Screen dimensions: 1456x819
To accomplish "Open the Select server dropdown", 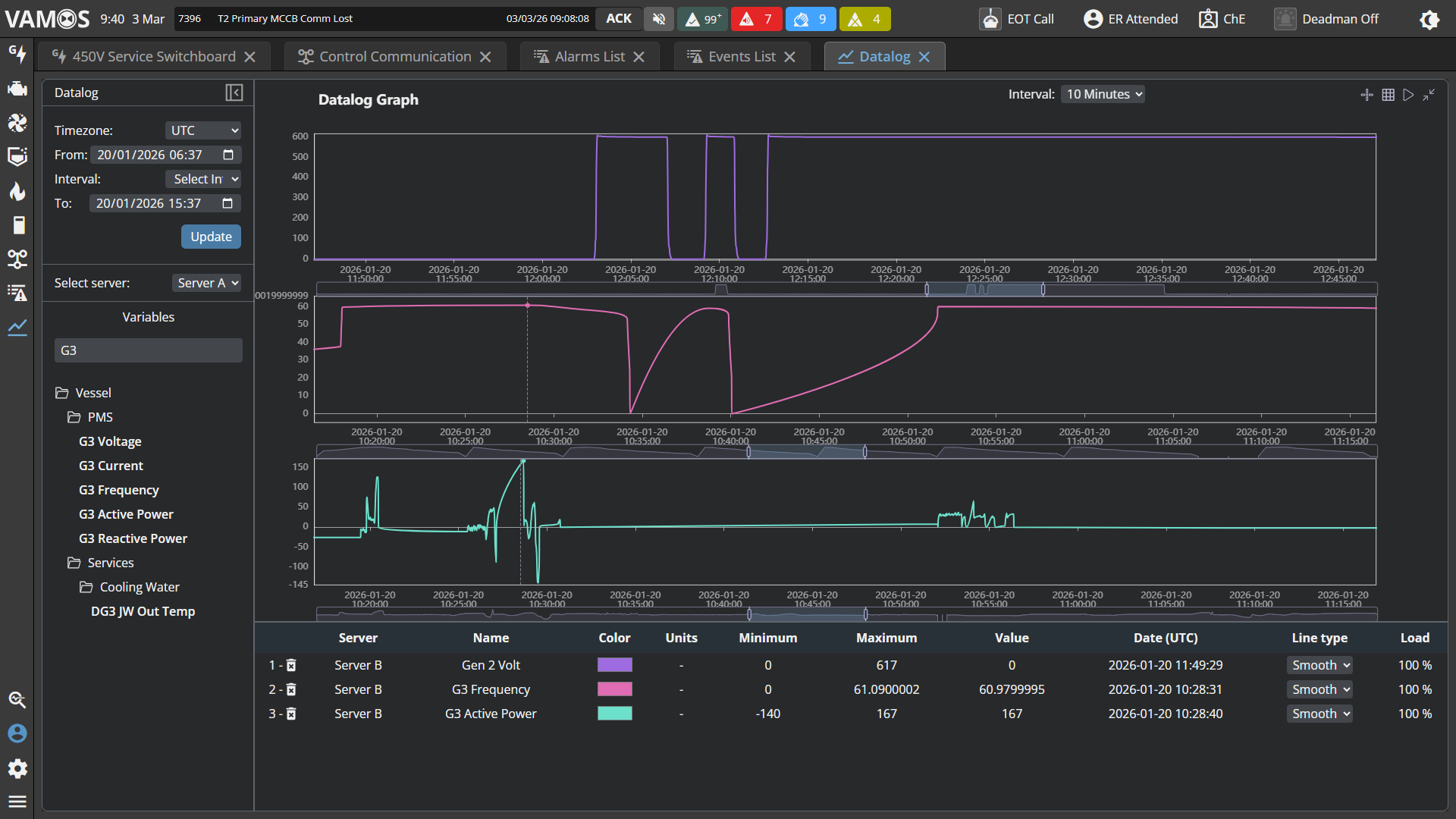I will 206,283.
